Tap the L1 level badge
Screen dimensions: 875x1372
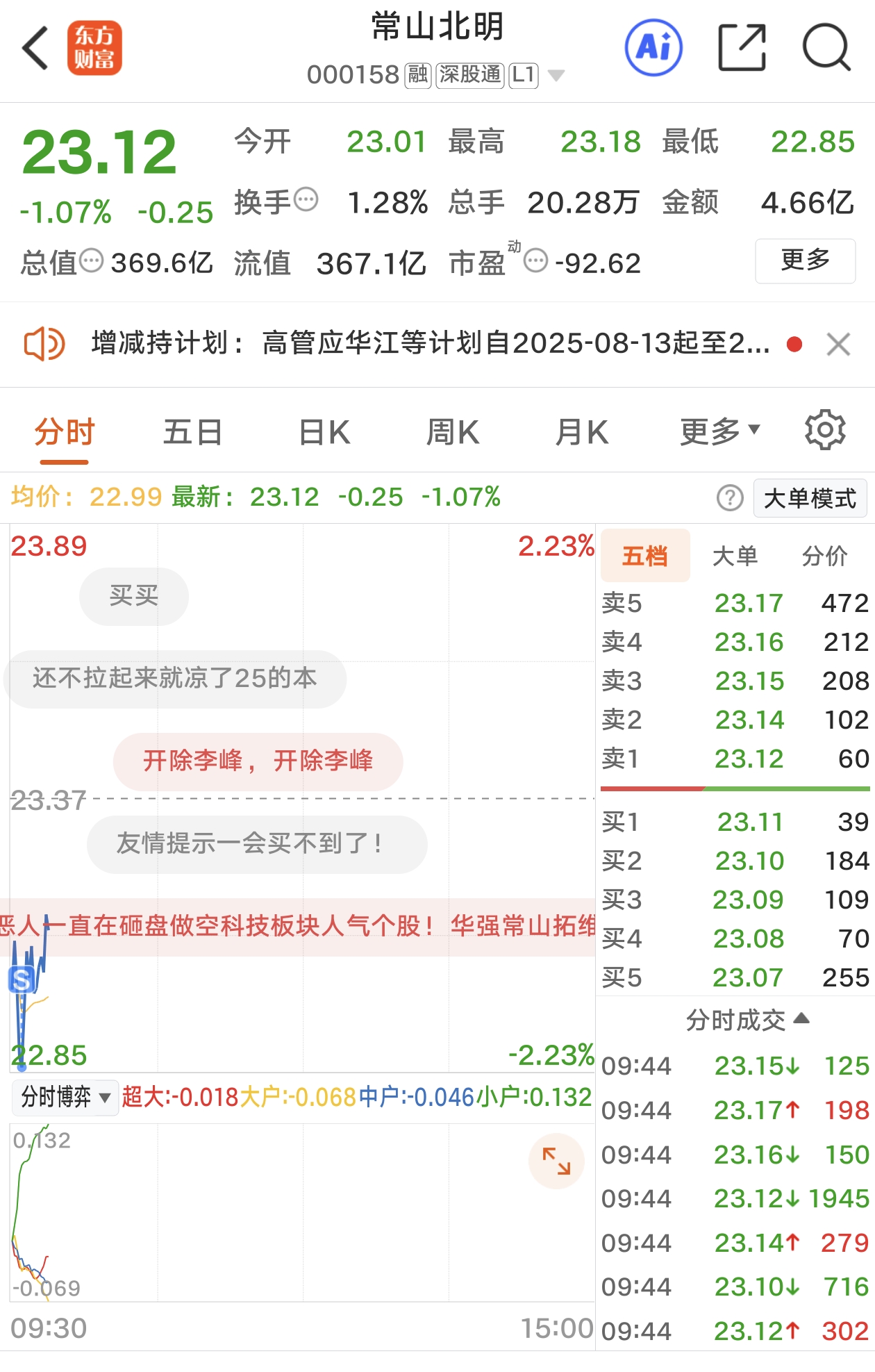[524, 75]
